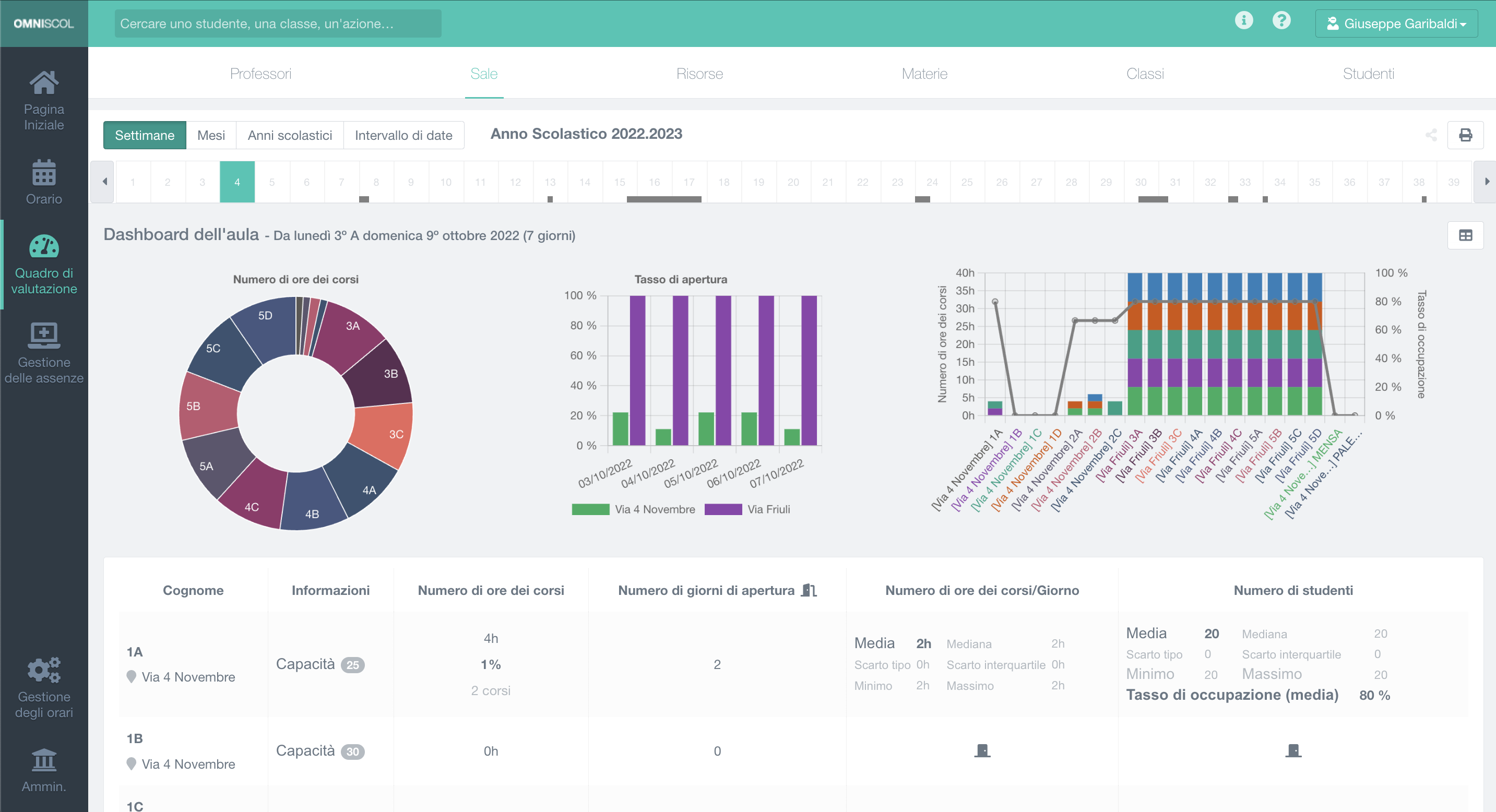Viewport: 1496px width, 812px height.
Task: Open the Professori tab
Action: point(260,74)
